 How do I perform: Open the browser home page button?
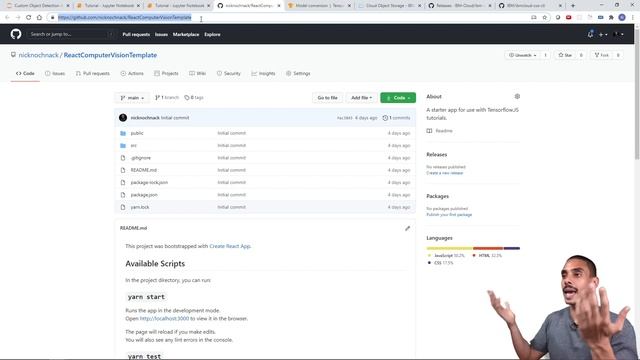point(39,18)
